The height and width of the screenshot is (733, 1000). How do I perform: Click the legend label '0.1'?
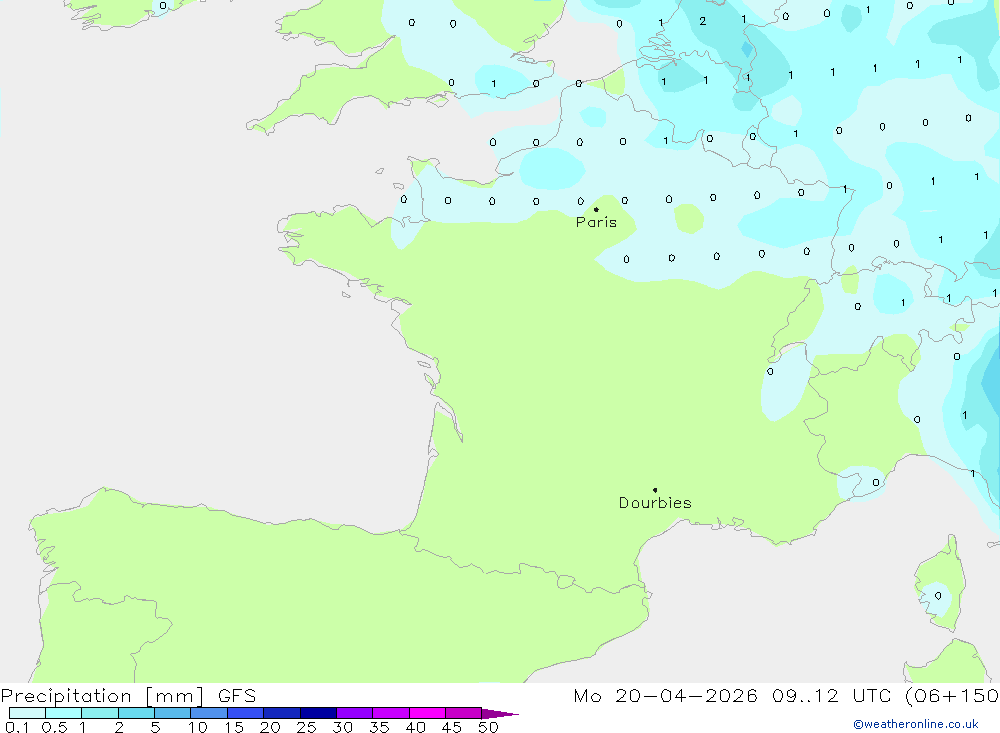(17, 727)
